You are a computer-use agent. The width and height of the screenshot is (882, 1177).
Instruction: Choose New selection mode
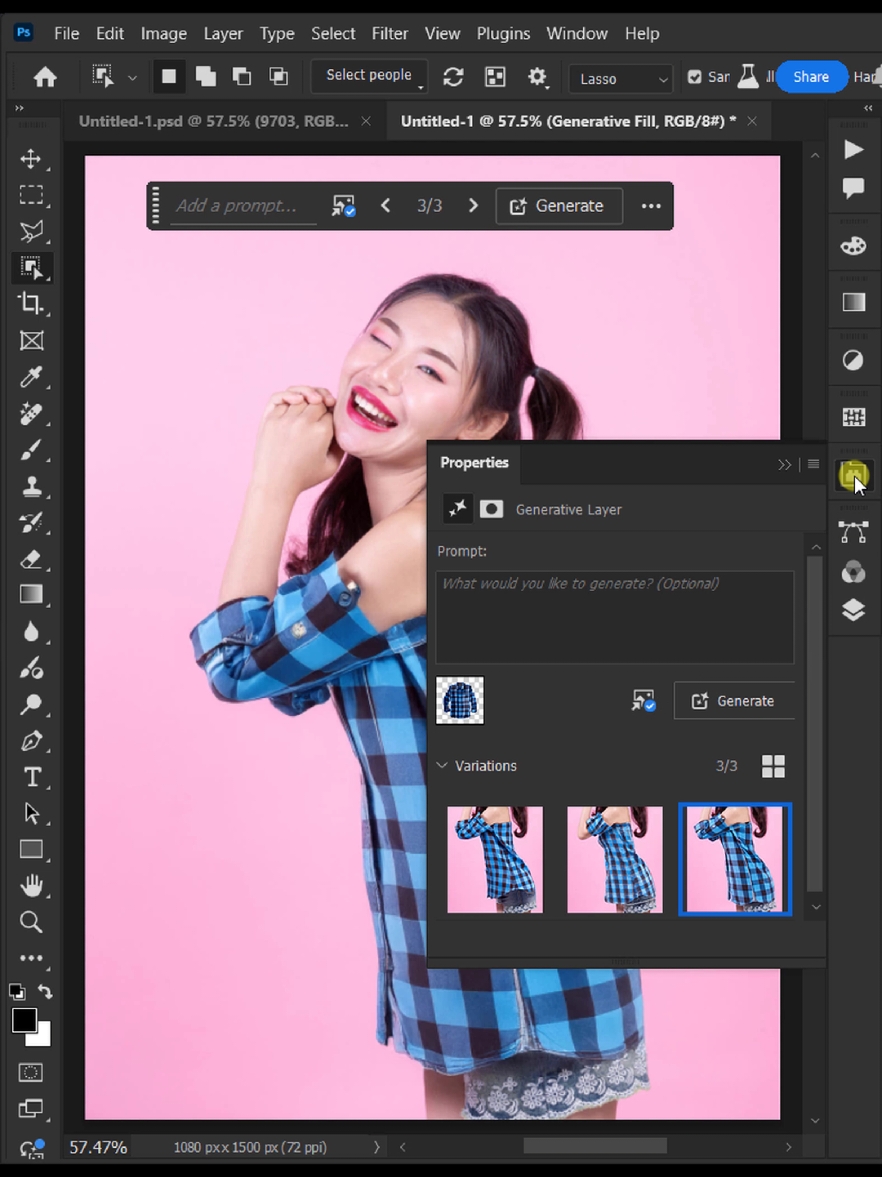[169, 77]
